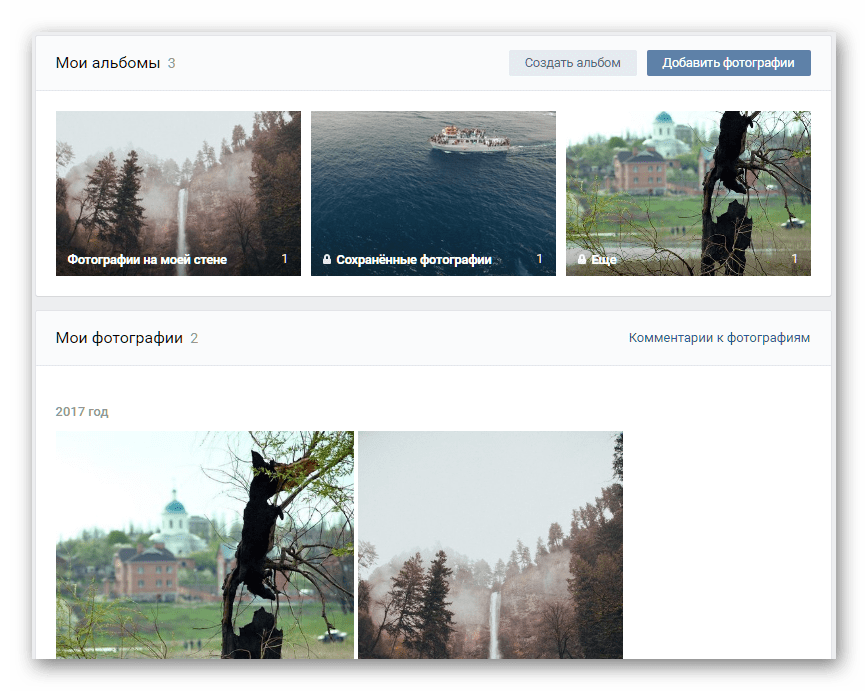868x691 pixels.
Task: Click the 'Мои фотографии' heading
Action: coord(119,338)
